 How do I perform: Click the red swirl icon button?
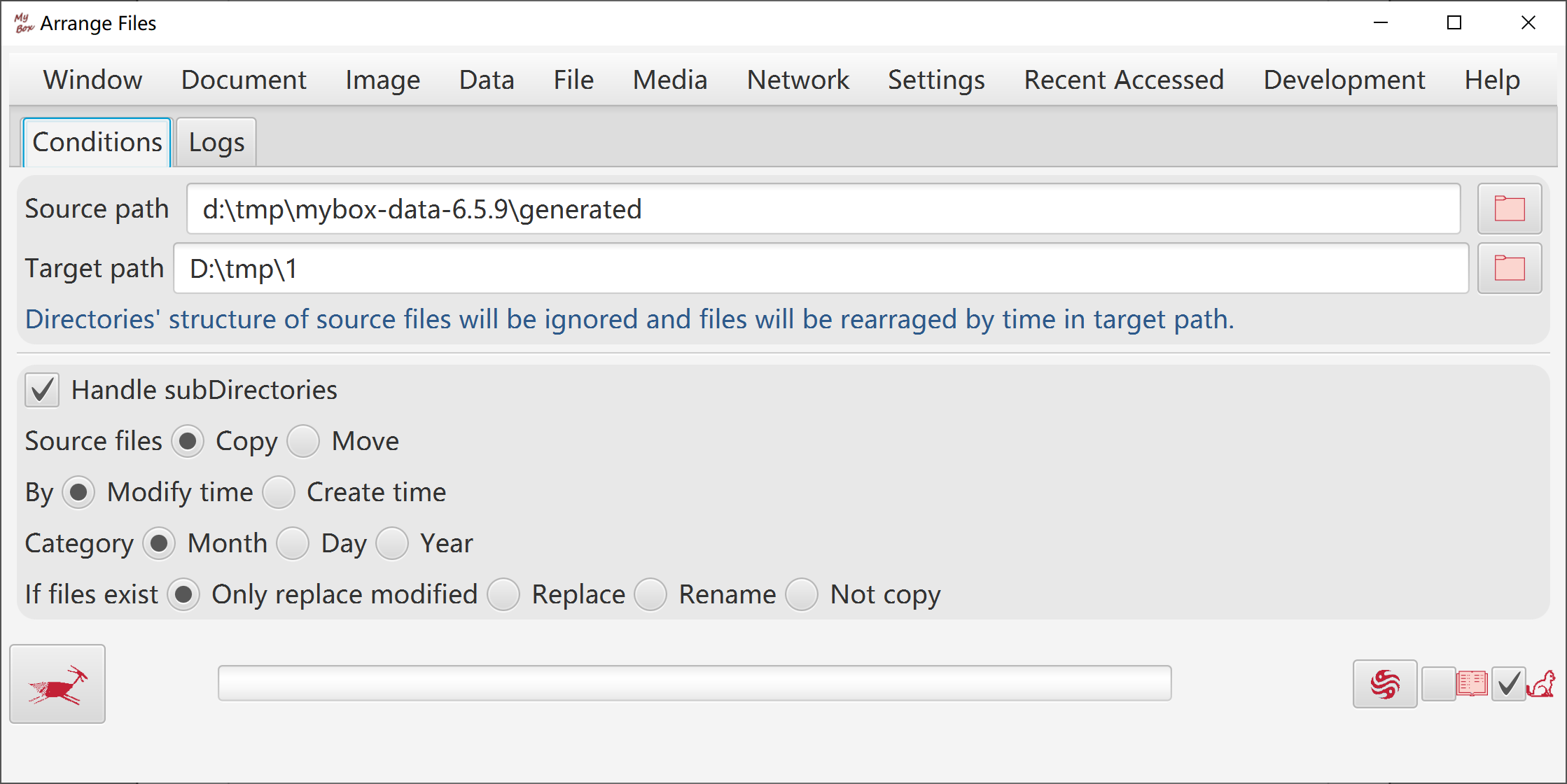tap(1384, 684)
